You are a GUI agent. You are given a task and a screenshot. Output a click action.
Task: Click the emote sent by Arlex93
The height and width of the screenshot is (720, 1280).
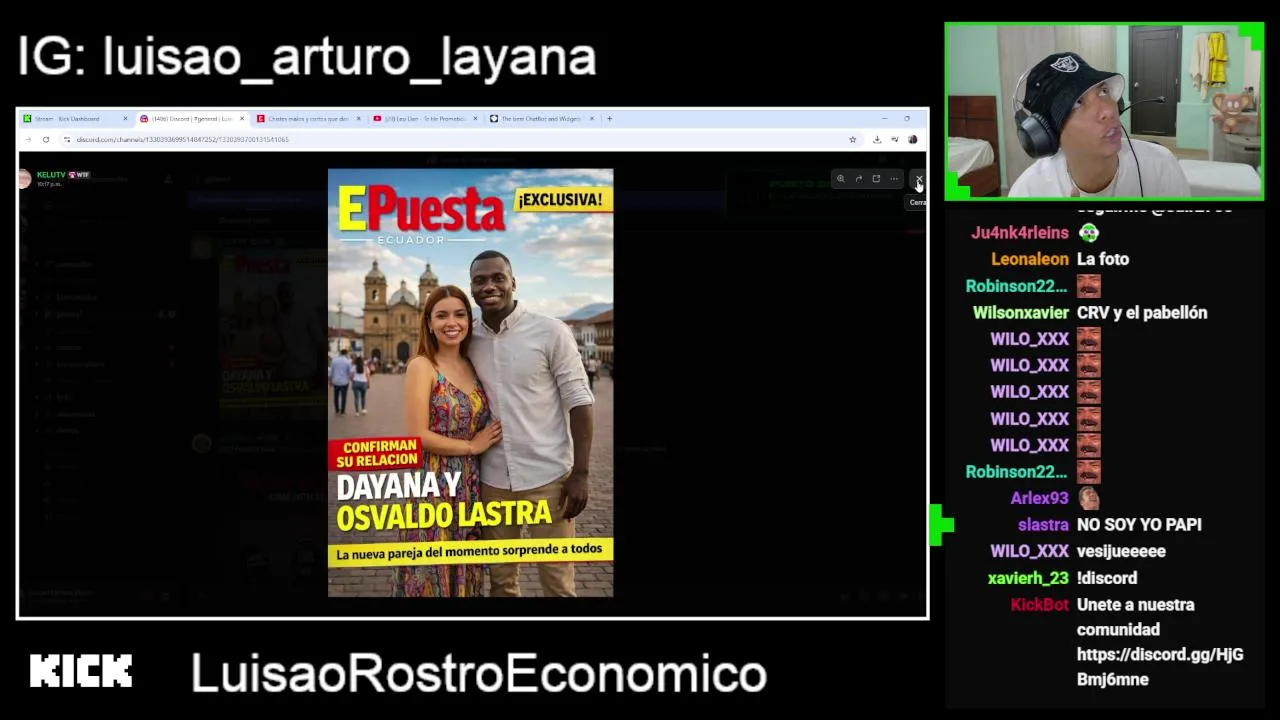click(1089, 498)
